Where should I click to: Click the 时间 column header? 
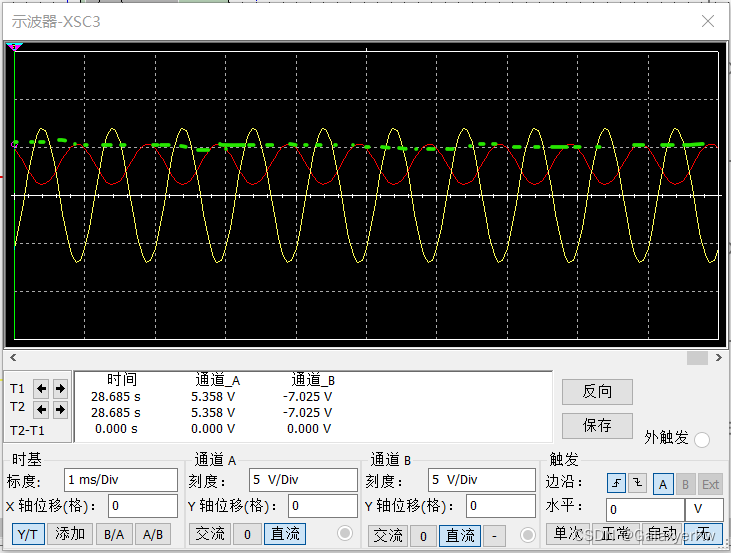[122, 380]
